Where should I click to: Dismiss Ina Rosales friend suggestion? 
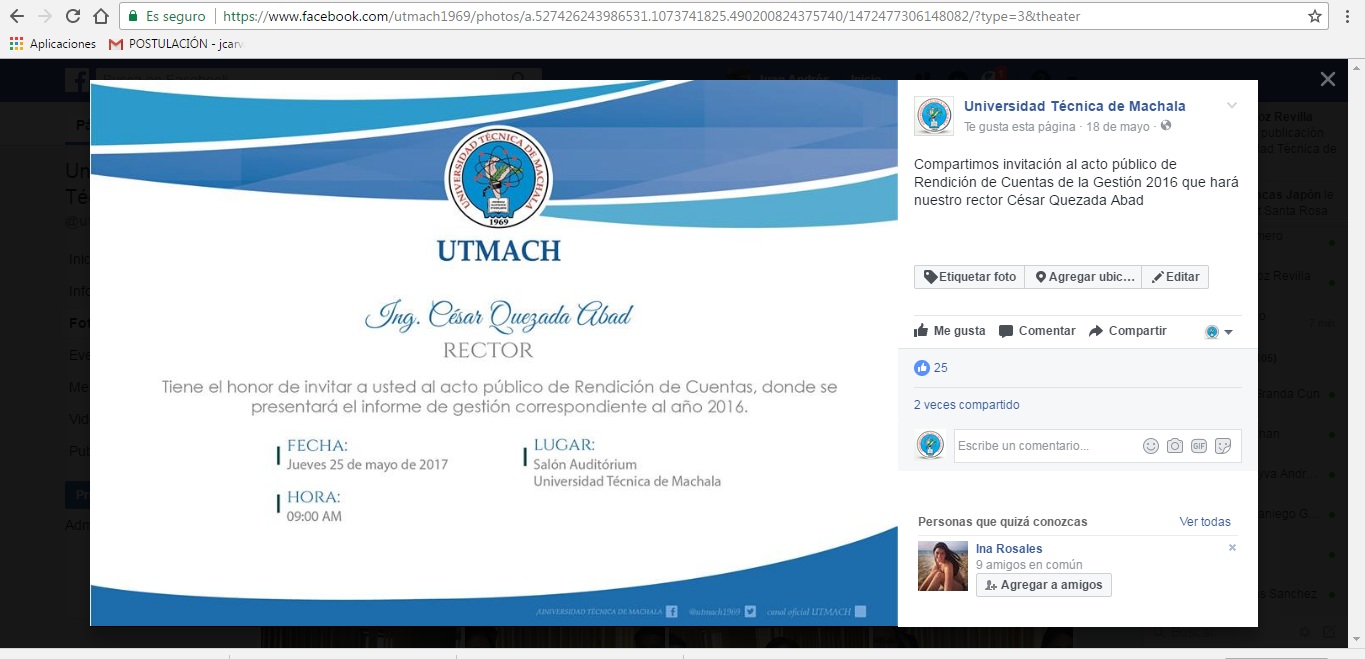pos(1232,548)
